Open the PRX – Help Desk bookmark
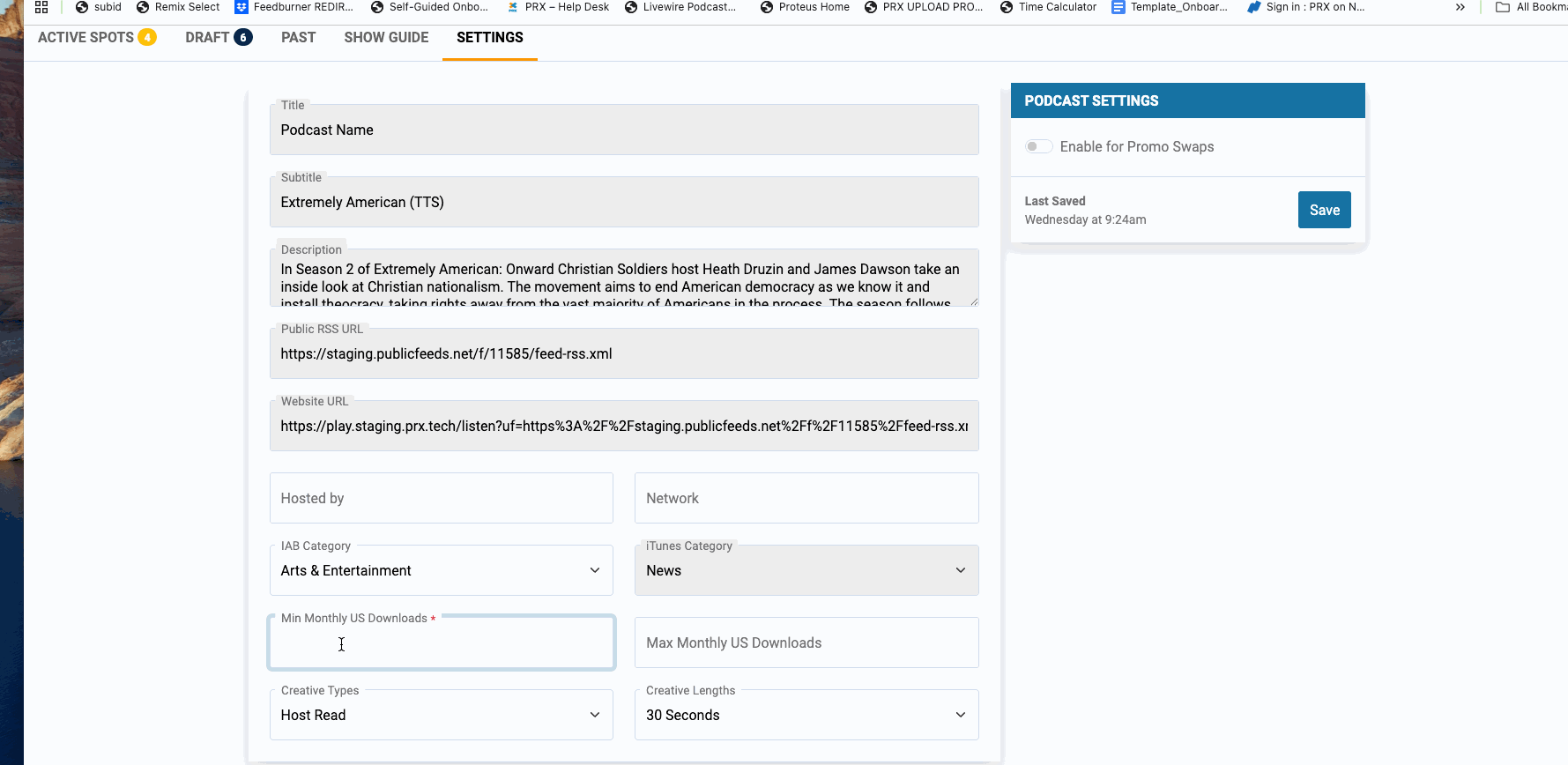The image size is (1568, 765). pos(557,7)
